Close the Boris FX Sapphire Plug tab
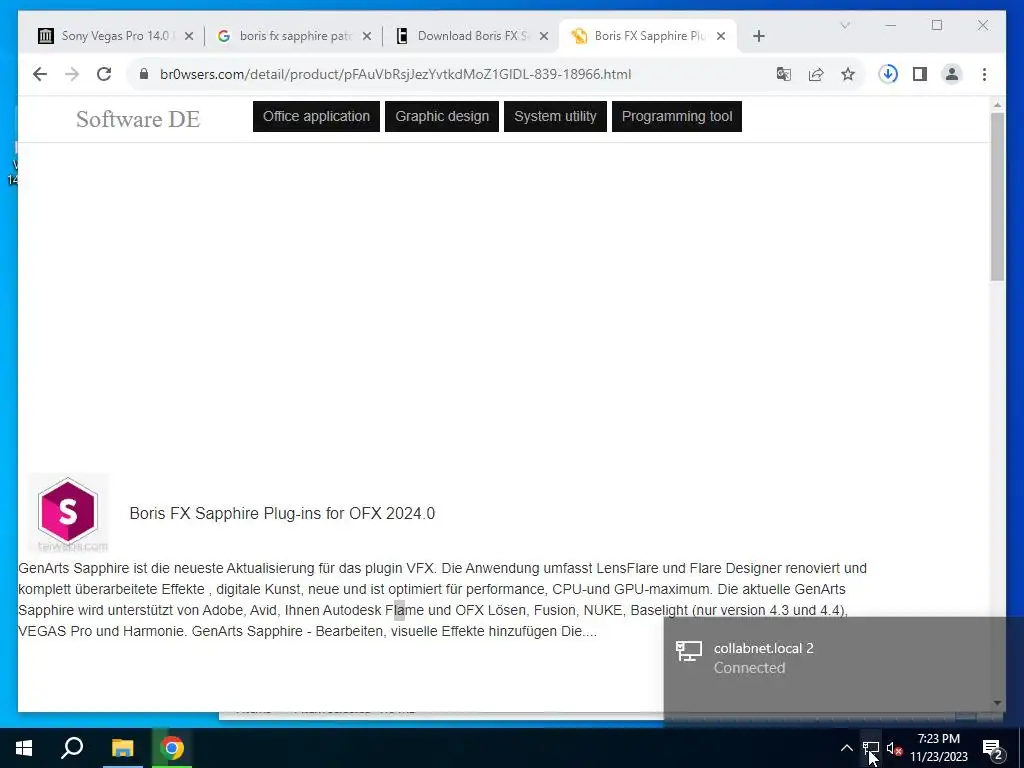 tap(721, 36)
